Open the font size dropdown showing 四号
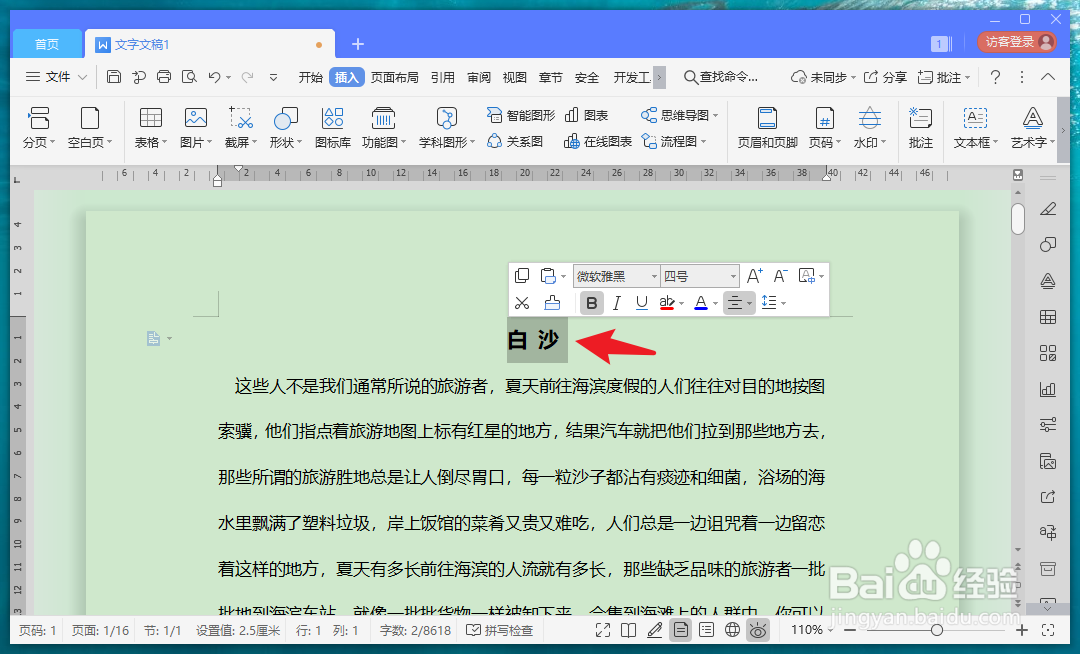The width and height of the screenshot is (1080, 654). tap(733, 275)
